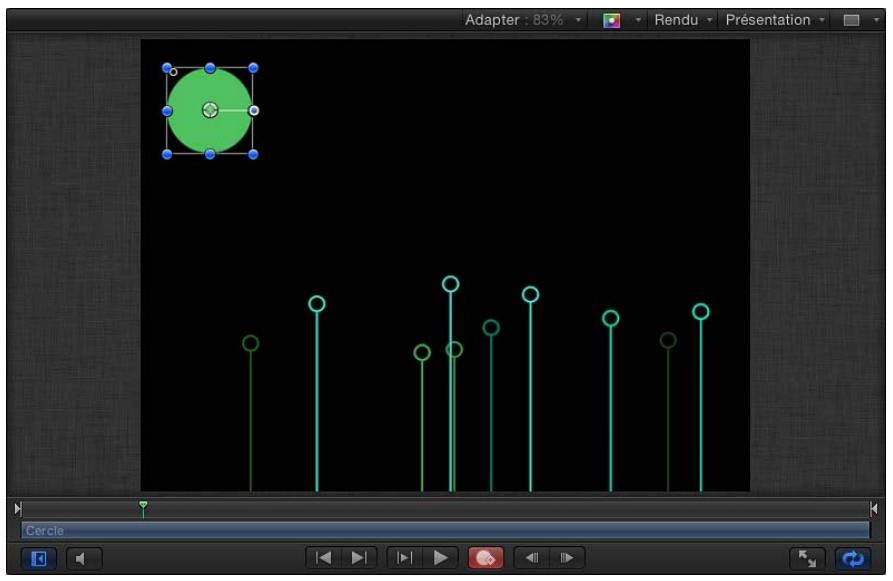Screen dimensions: 893x581
Task: Step to next frame
Action: (x=567, y=558)
